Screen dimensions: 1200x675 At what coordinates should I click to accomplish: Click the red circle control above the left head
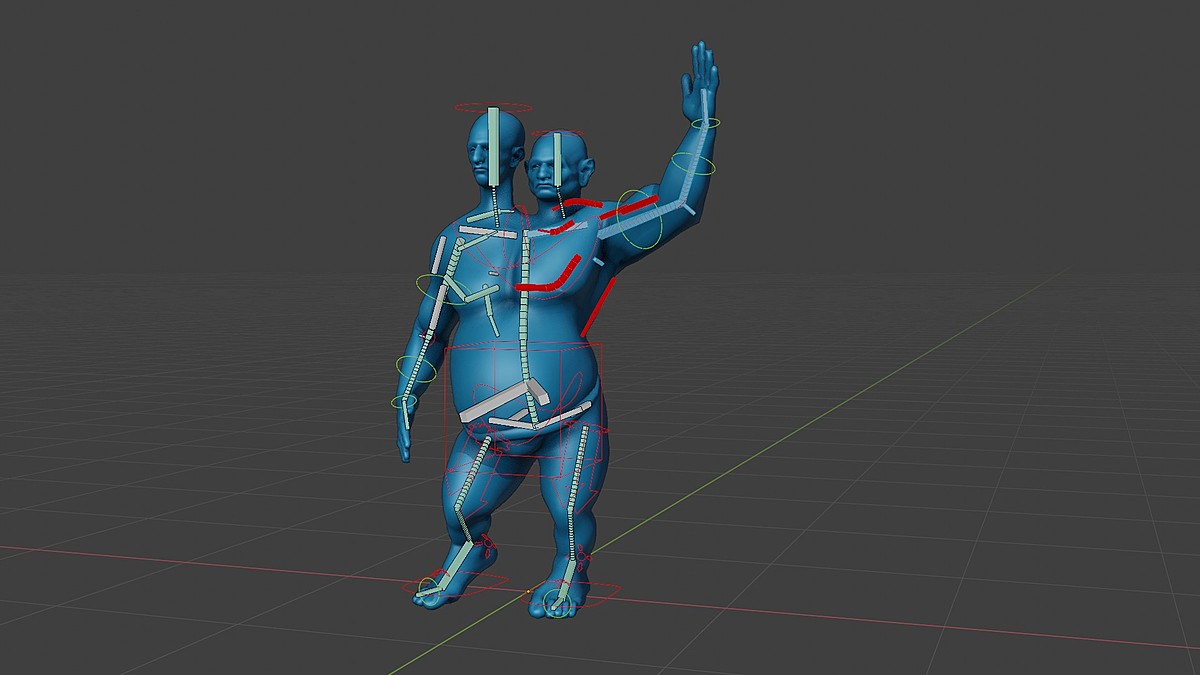[493, 107]
